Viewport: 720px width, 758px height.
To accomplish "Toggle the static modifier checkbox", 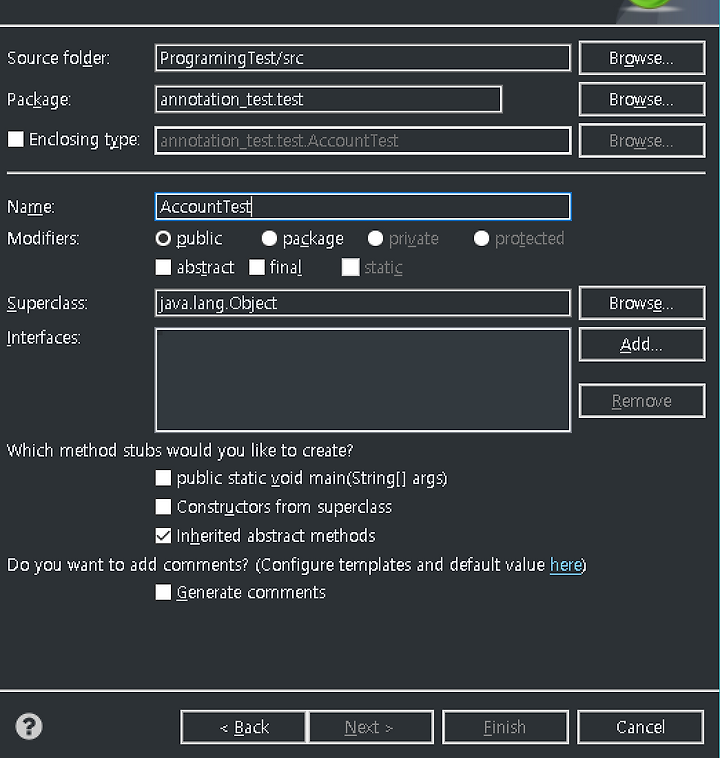I will pos(351,267).
